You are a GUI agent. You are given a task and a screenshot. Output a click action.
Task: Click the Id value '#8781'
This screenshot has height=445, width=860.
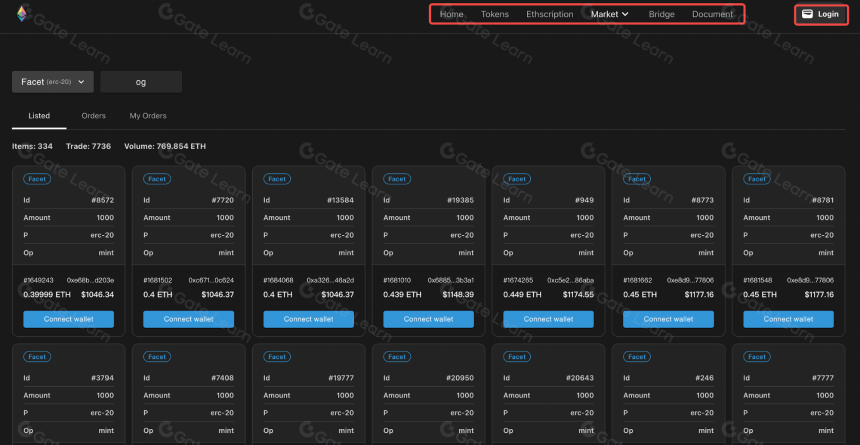pyautogui.click(x=822, y=200)
